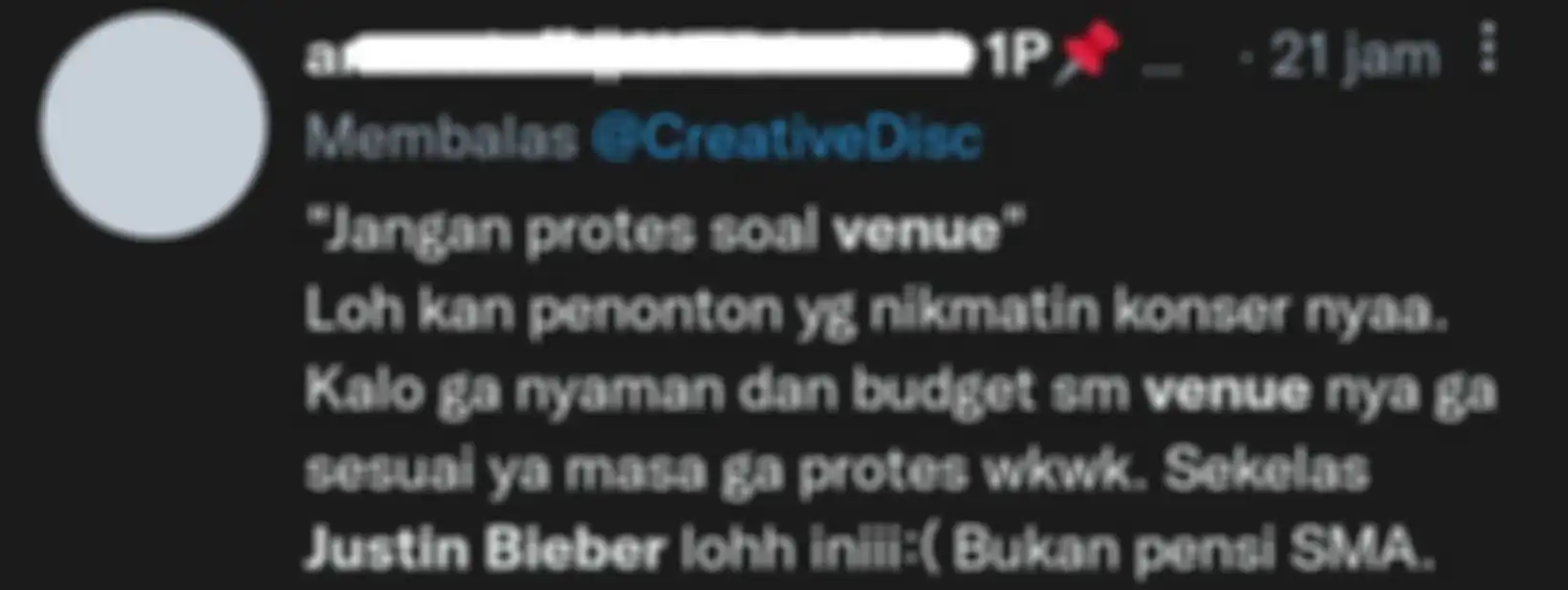Click bold 'venue' in the quoted line
The height and width of the screenshot is (590, 1568).
pyautogui.click(x=915, y=231)
